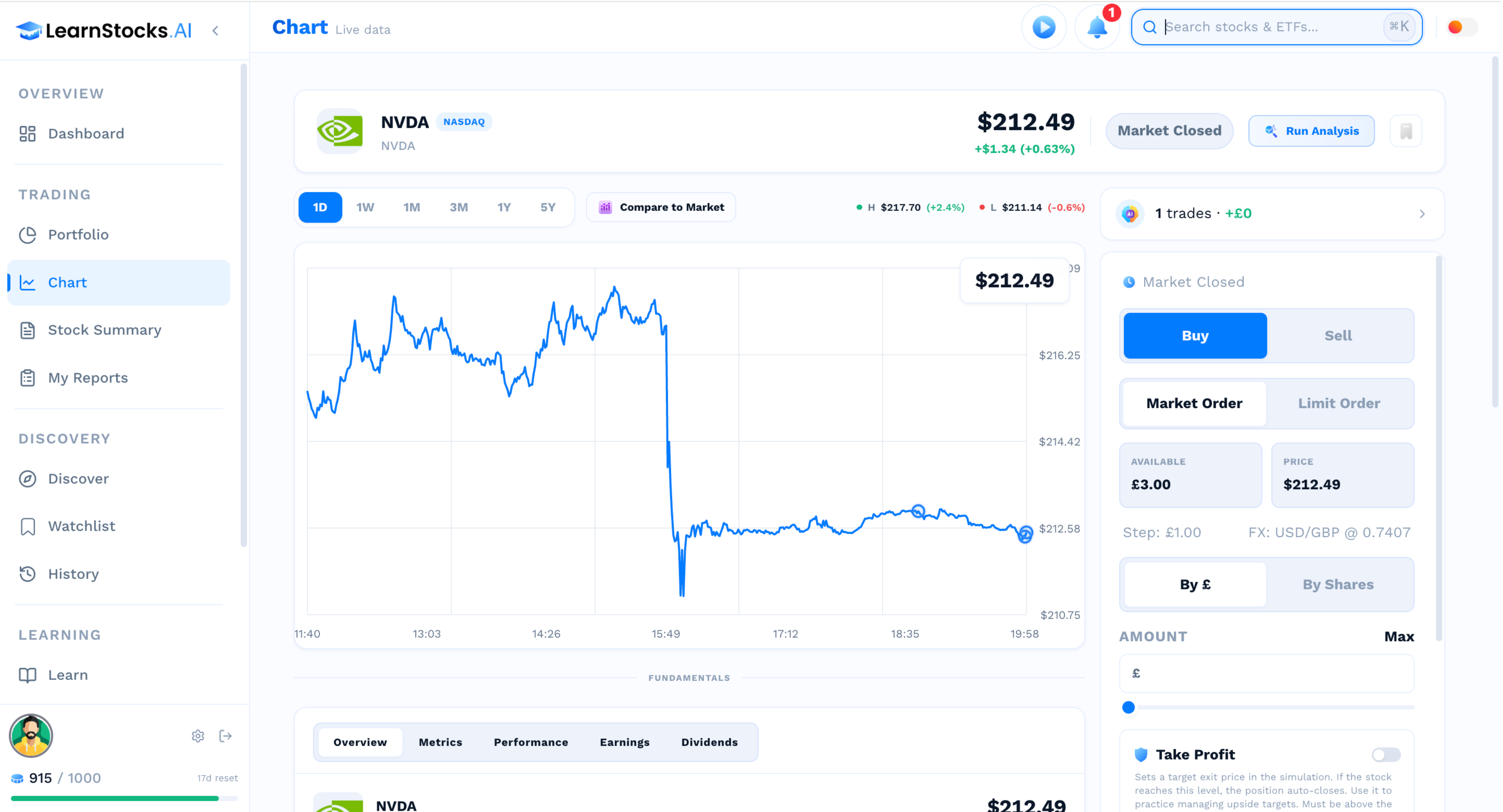Open Stock Summary page
The image size is (1503, 812).
click(118, 330)
